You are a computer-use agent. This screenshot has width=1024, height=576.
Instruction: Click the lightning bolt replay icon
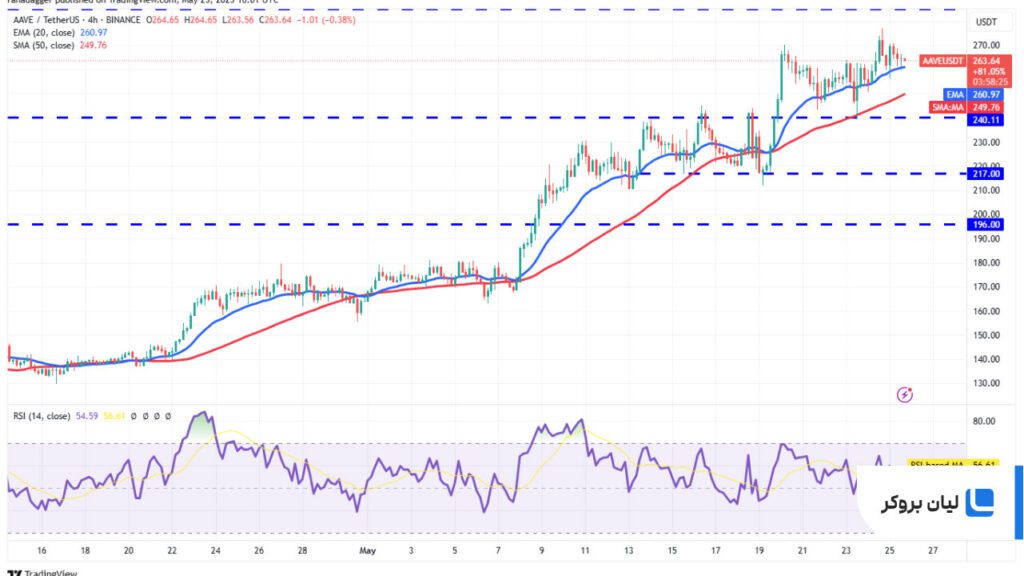point(904,394)
